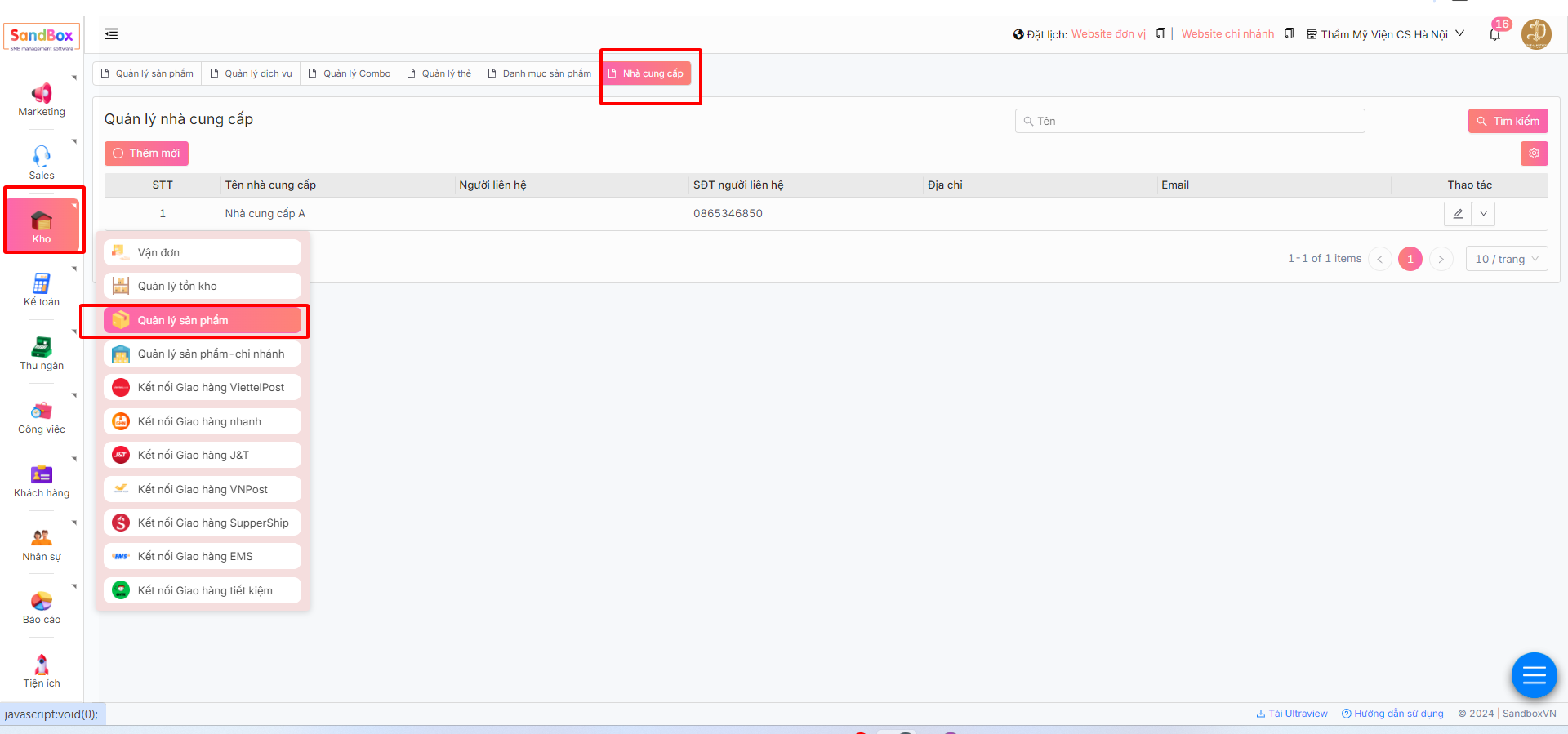Select Quản lý tồn kho menu item
Screen dimensions: 1568x734
pos(202,286)
